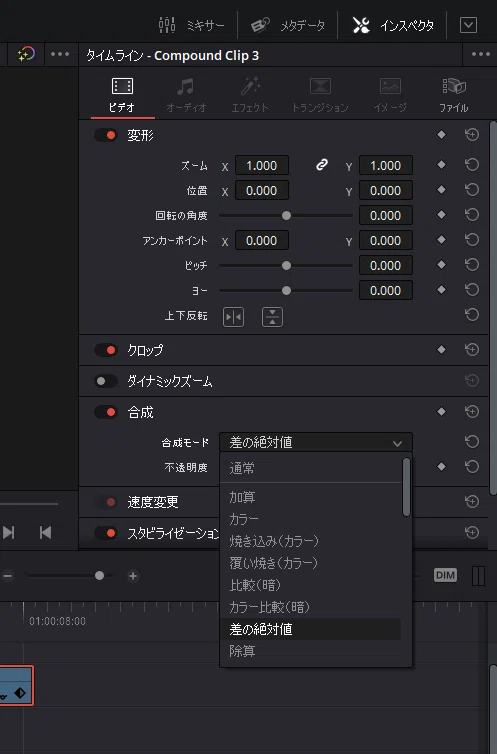Open the ミキサー (Mixer) panel

pyautogui.click(x=191, y=25)
